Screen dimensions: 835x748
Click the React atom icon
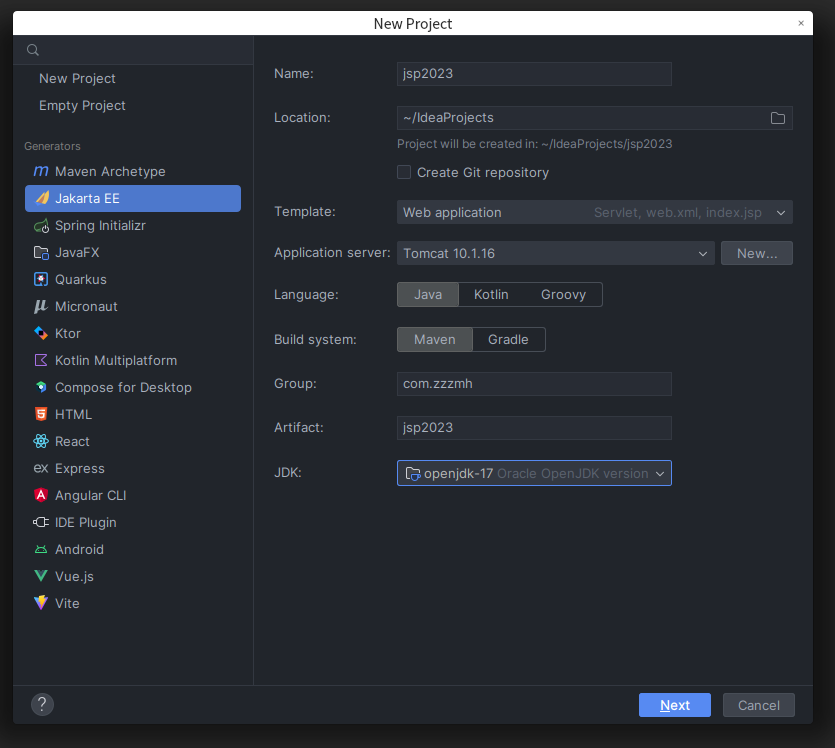[x=41, y=442]
